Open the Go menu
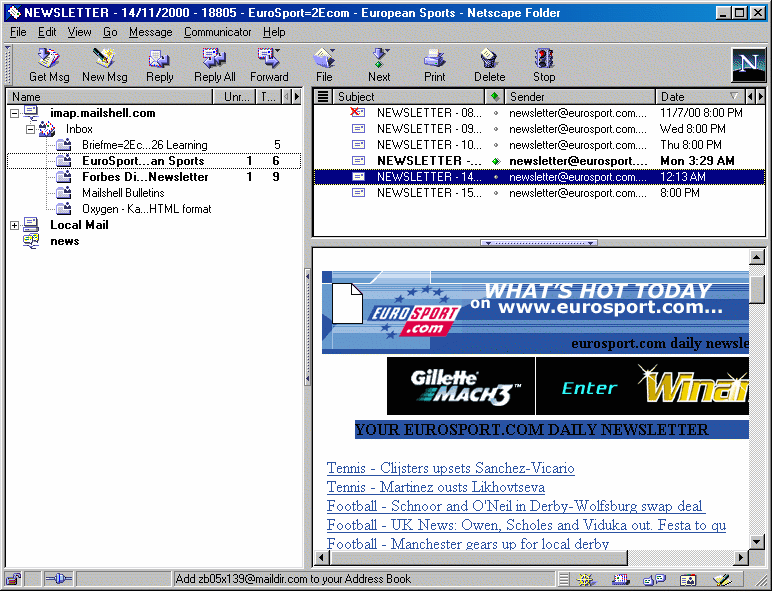The height and width of the screenshot is (592, 772). click(110, 32)
